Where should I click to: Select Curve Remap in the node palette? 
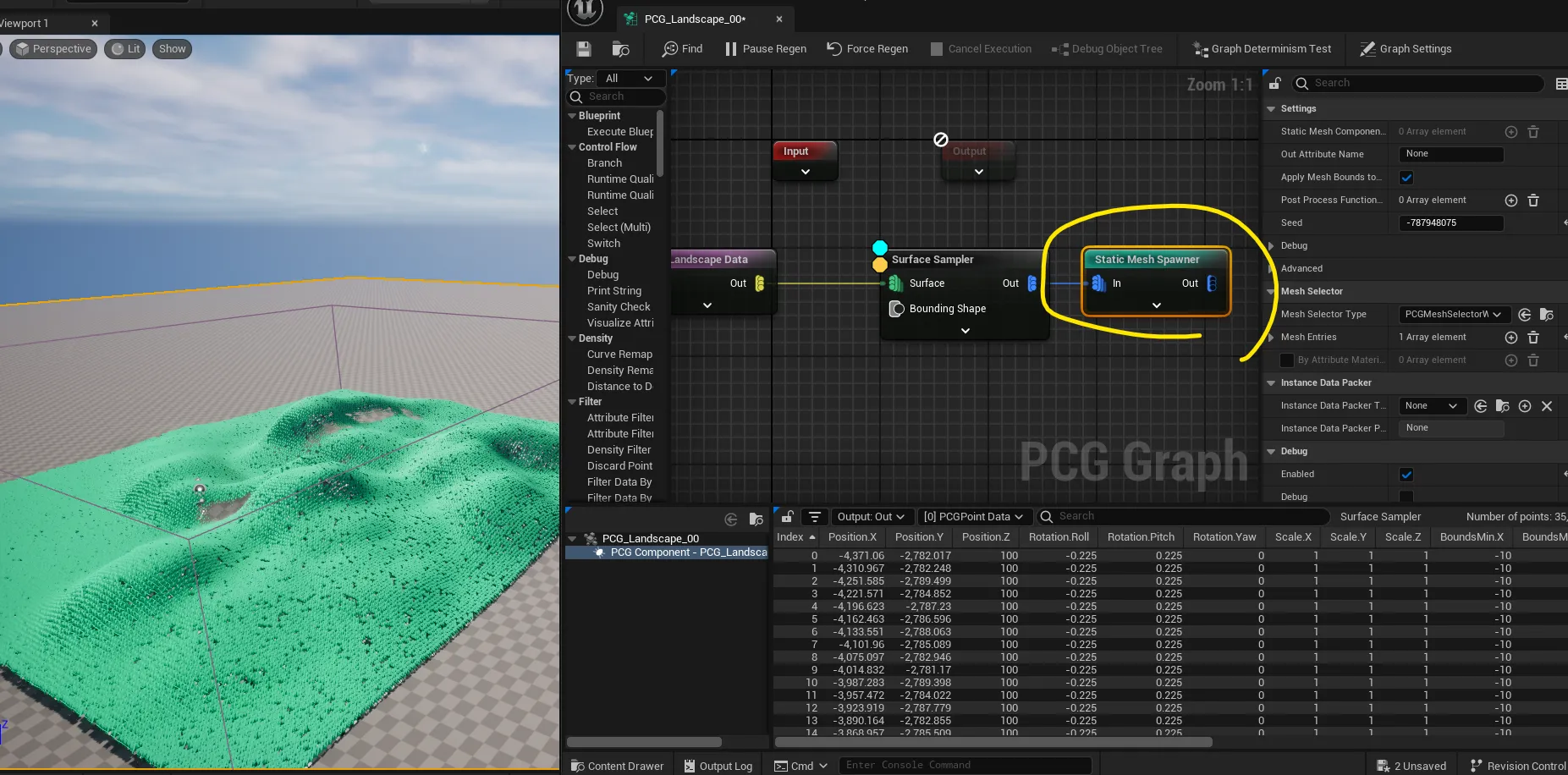point(619,355)
